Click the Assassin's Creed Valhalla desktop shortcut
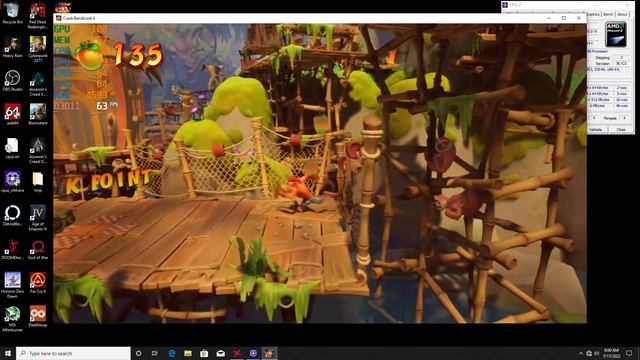 (38, 83)
